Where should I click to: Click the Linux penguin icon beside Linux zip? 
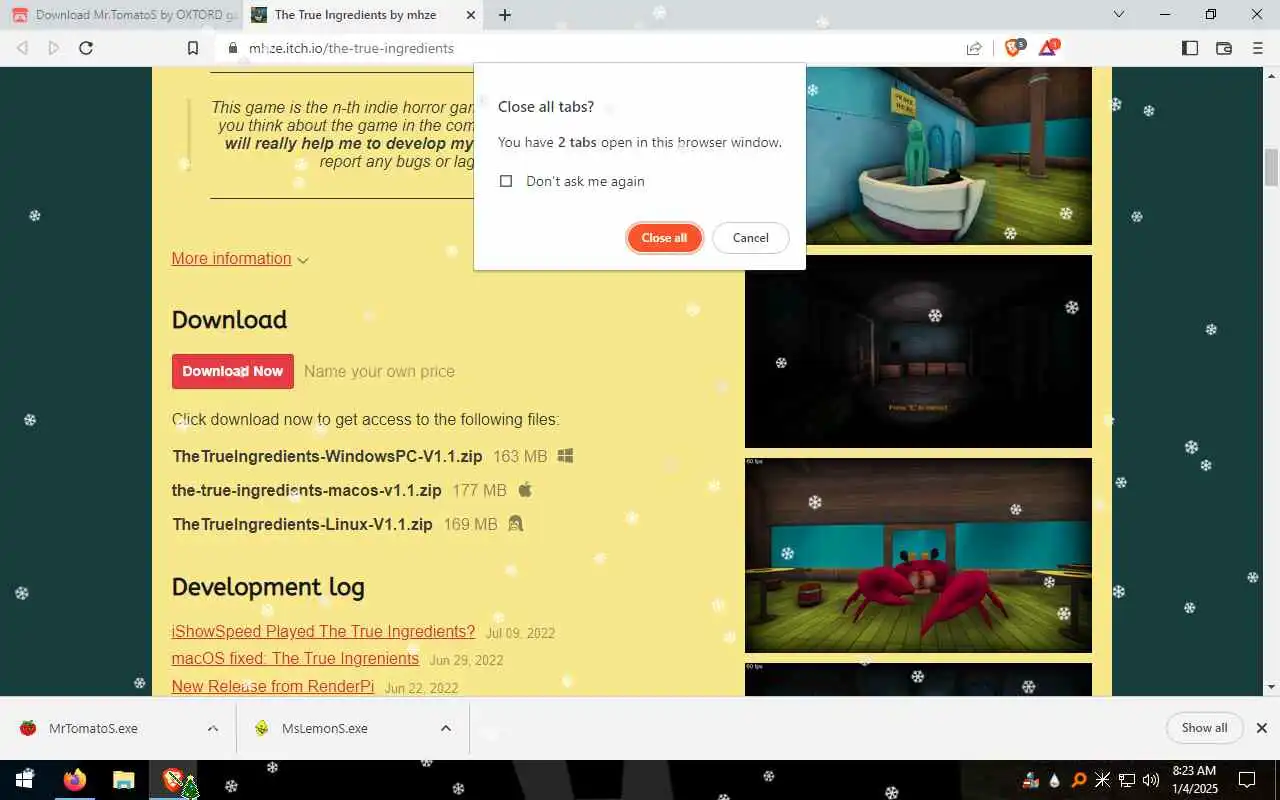coord(516,523)
